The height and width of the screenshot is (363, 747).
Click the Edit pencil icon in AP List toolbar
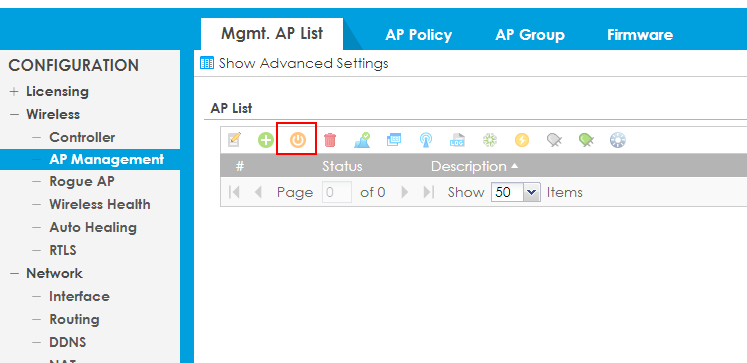234,140
